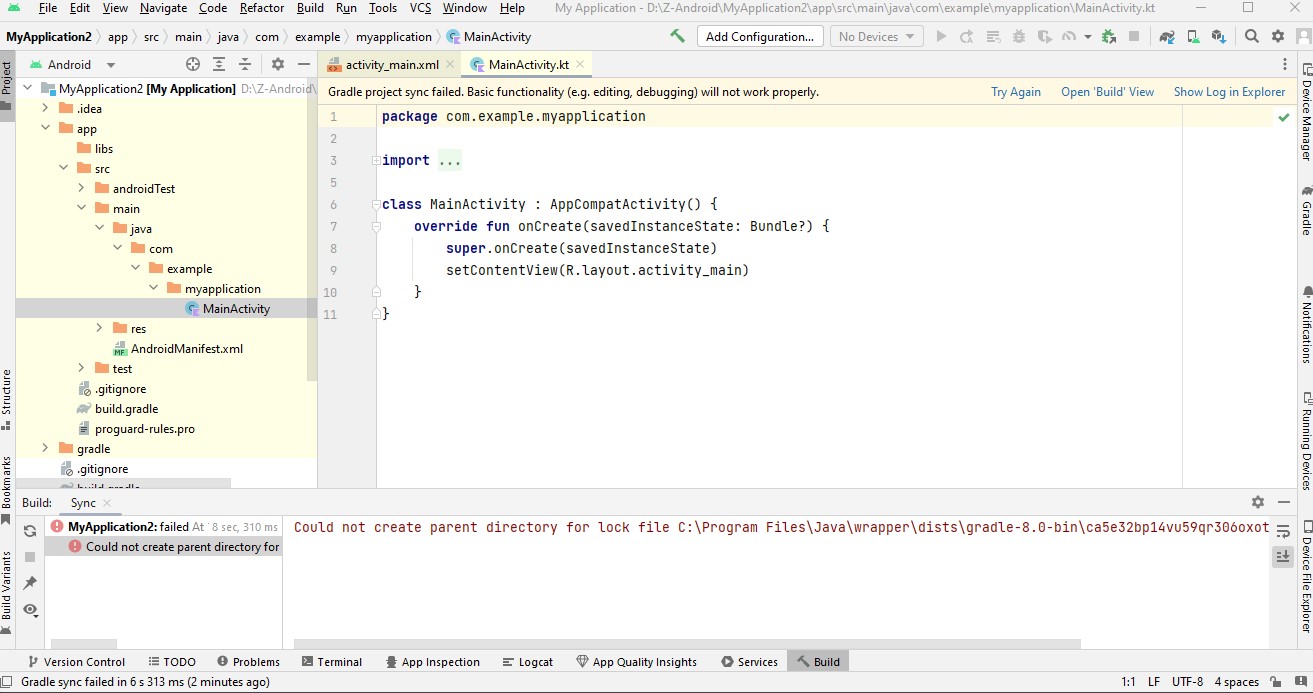Click the Try Again link
Viewport: 1313px width, 693px height.
tap(1015, 92)
